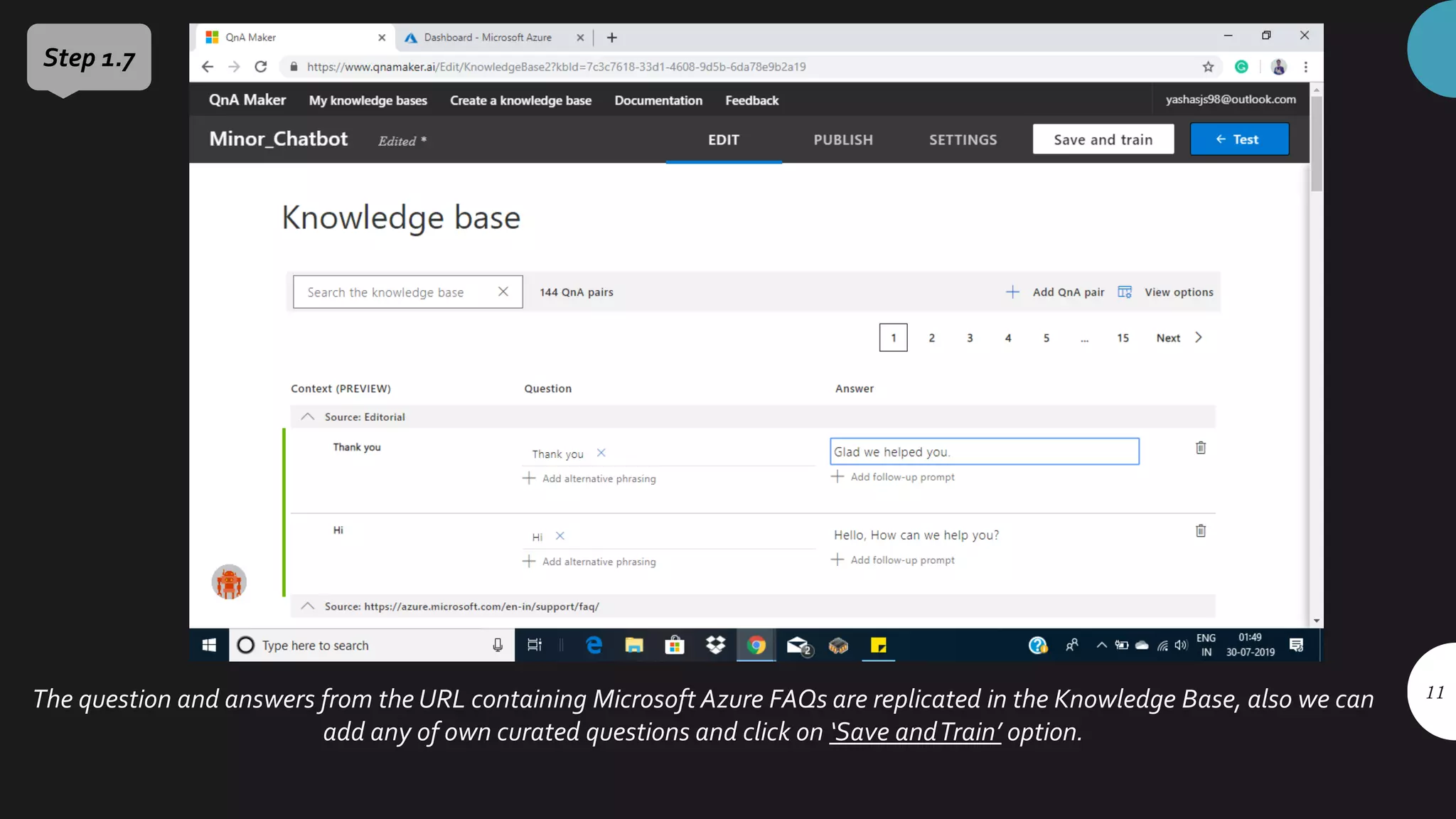The image size is (1456, 819).
Task: Click the page's vertical scrollbar
Action: pos(1317,144)
